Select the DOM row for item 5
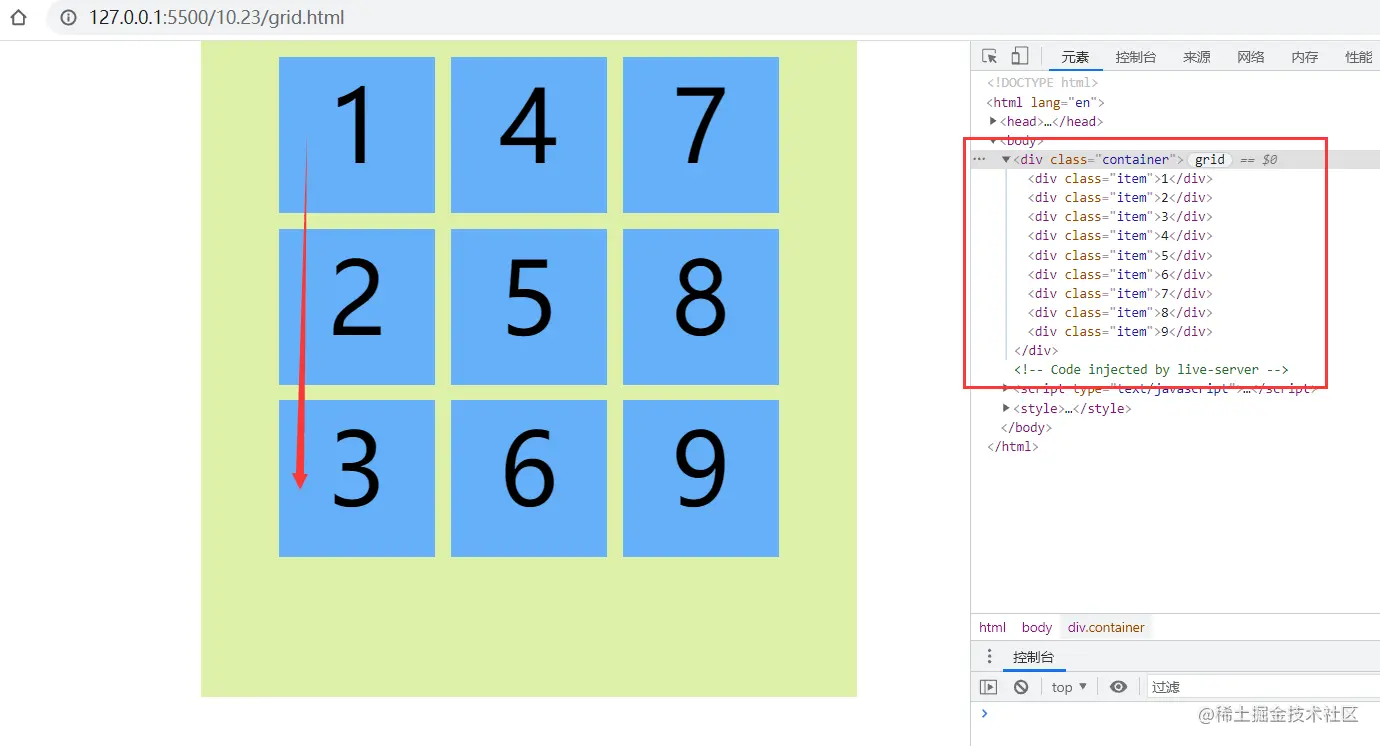The width and height of the screenshot is (1380, 746). (x=1120, y=255)
